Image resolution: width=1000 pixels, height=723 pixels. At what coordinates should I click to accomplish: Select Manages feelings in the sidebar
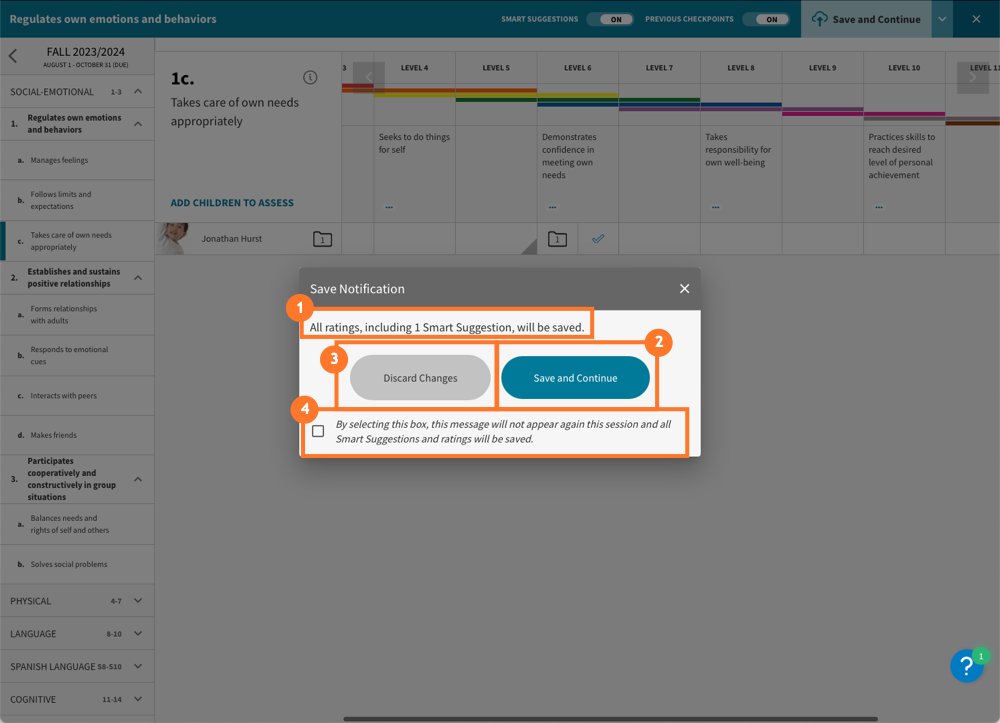[59, 160]
